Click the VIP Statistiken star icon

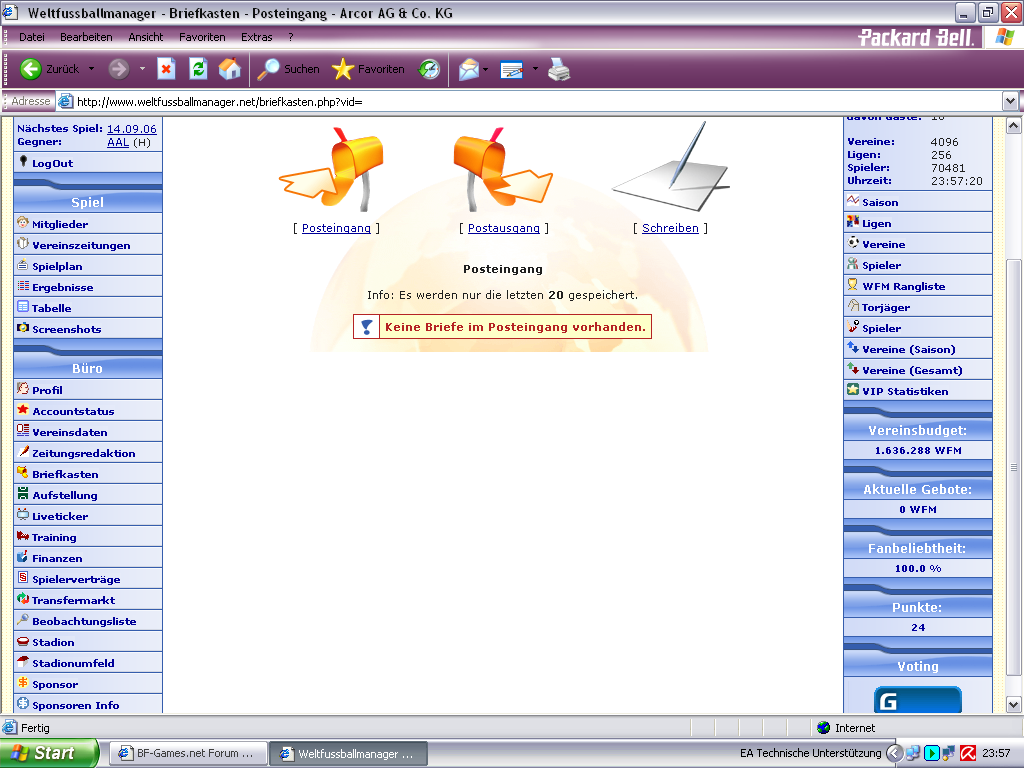click(x=853, y=390)
